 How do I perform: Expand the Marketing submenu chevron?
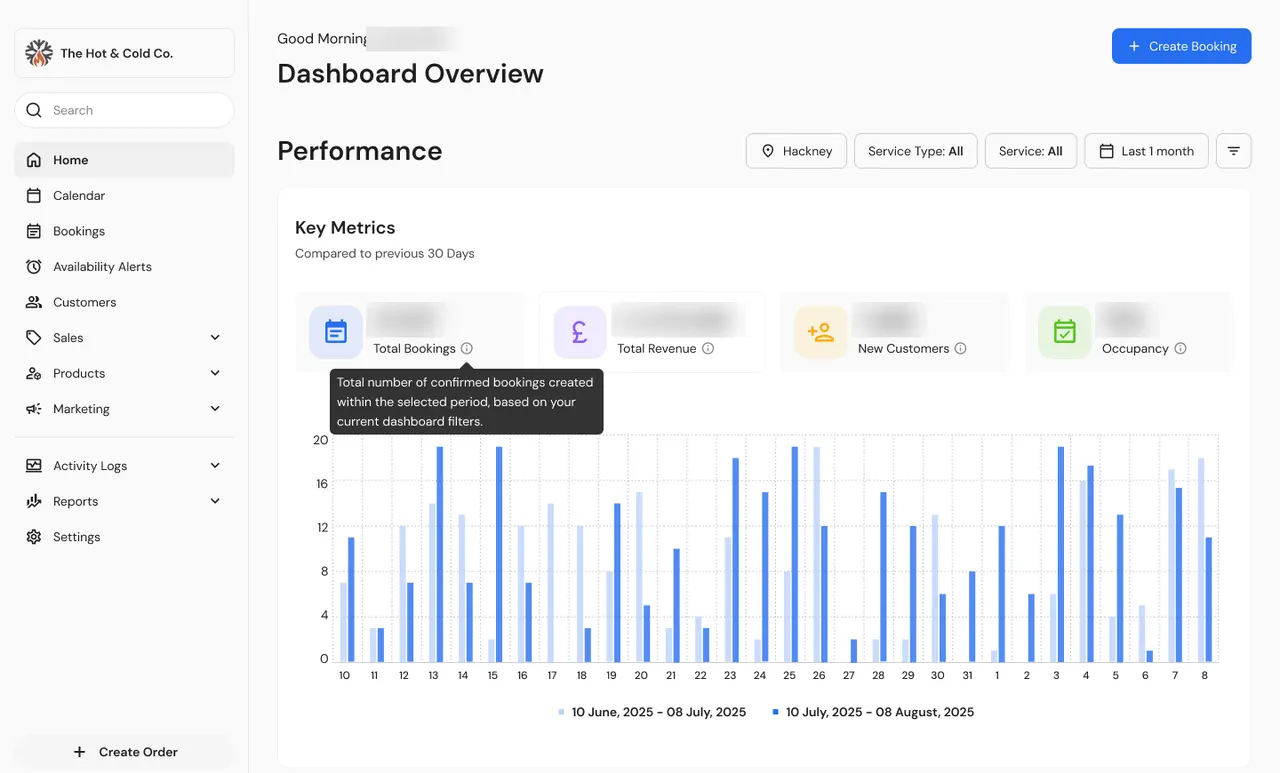coord(215,409)
